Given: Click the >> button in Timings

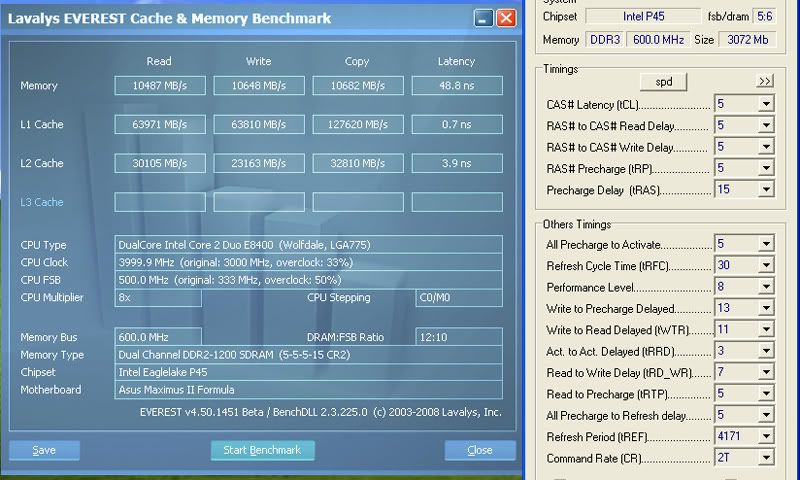Looking at the screenshot, I should [x=764, y=82].
